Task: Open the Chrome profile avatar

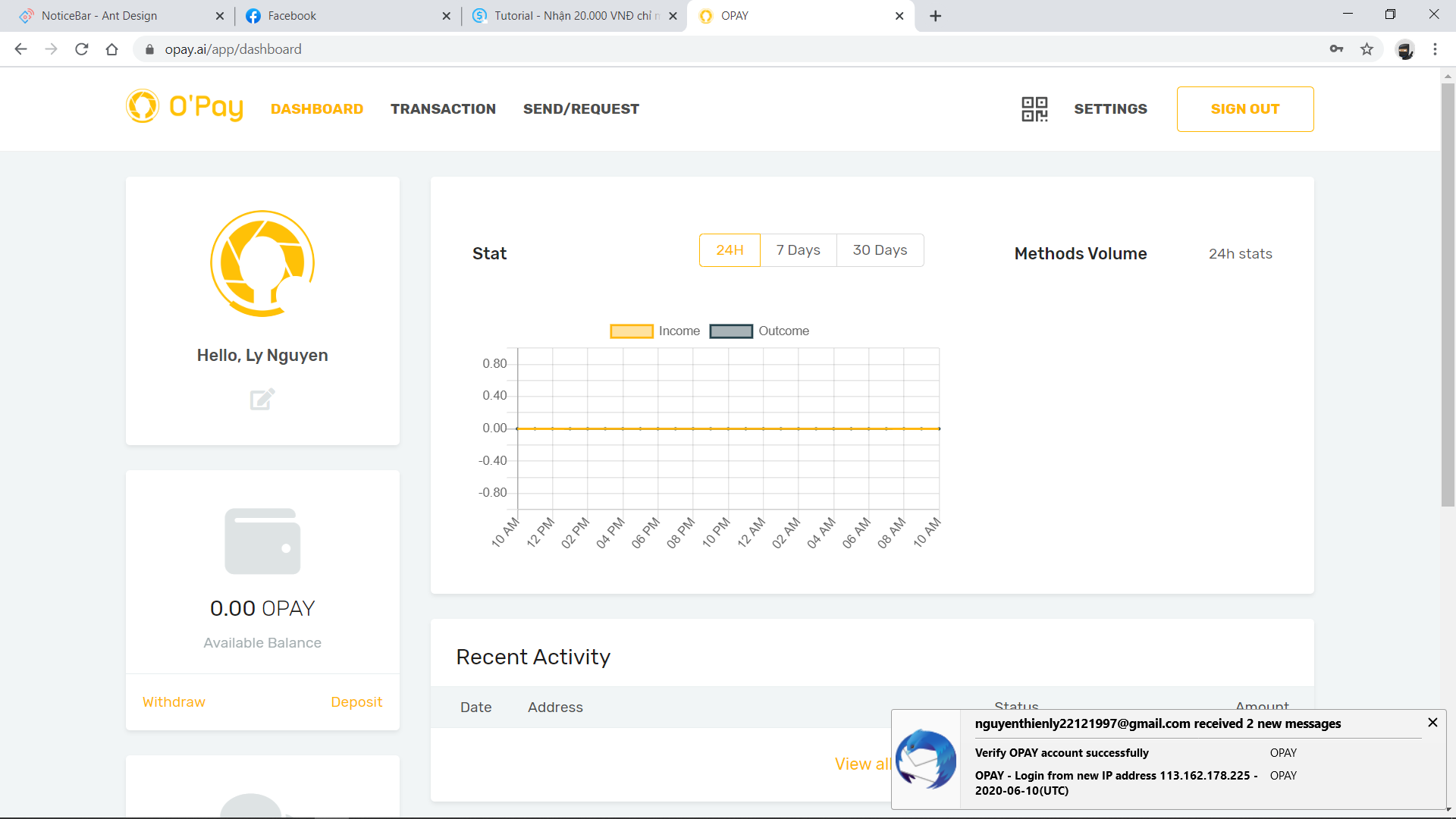Action: (x=1405, y=49)
